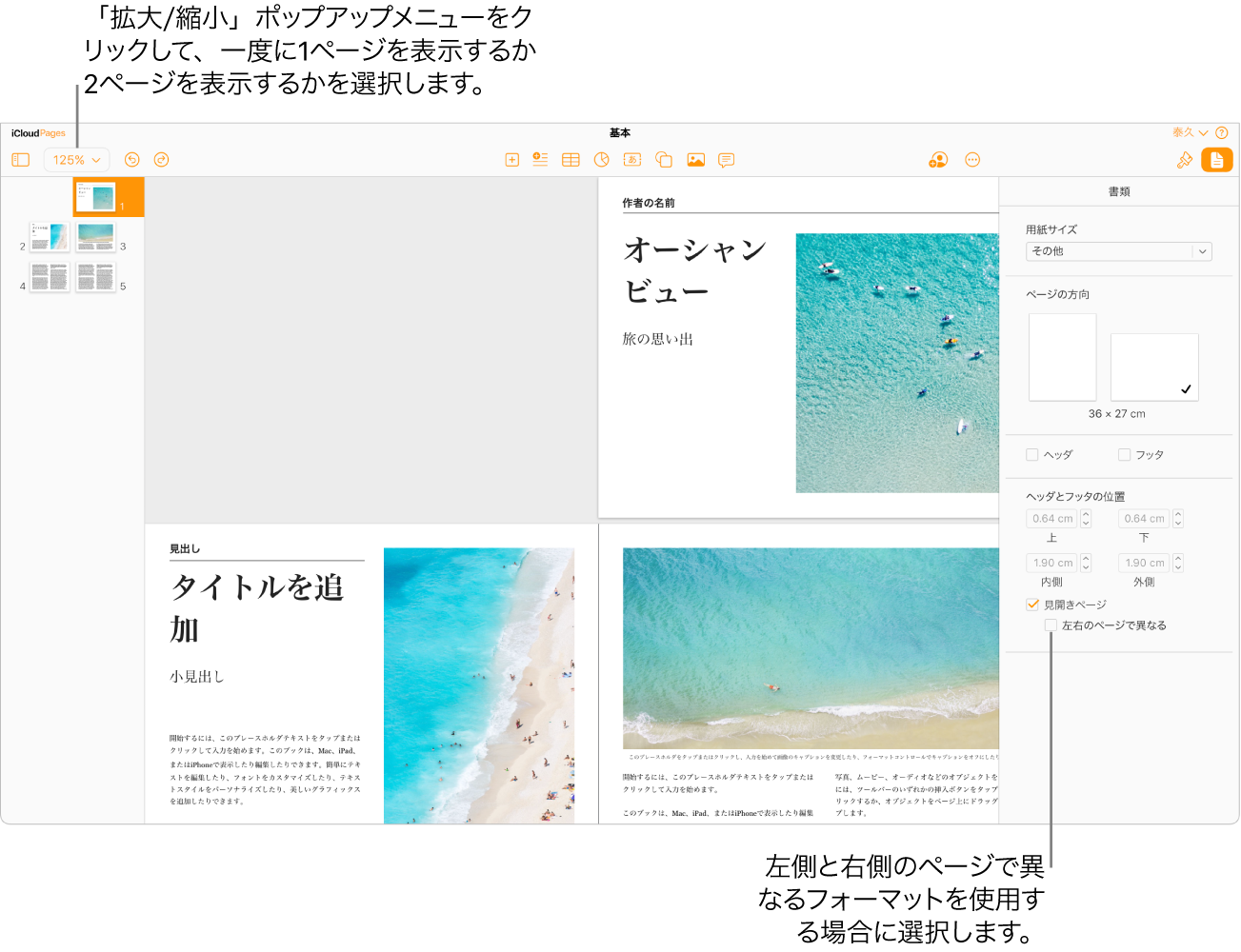
Task: Click the iCloud Pages link
Action: click(x=39, y=133)
